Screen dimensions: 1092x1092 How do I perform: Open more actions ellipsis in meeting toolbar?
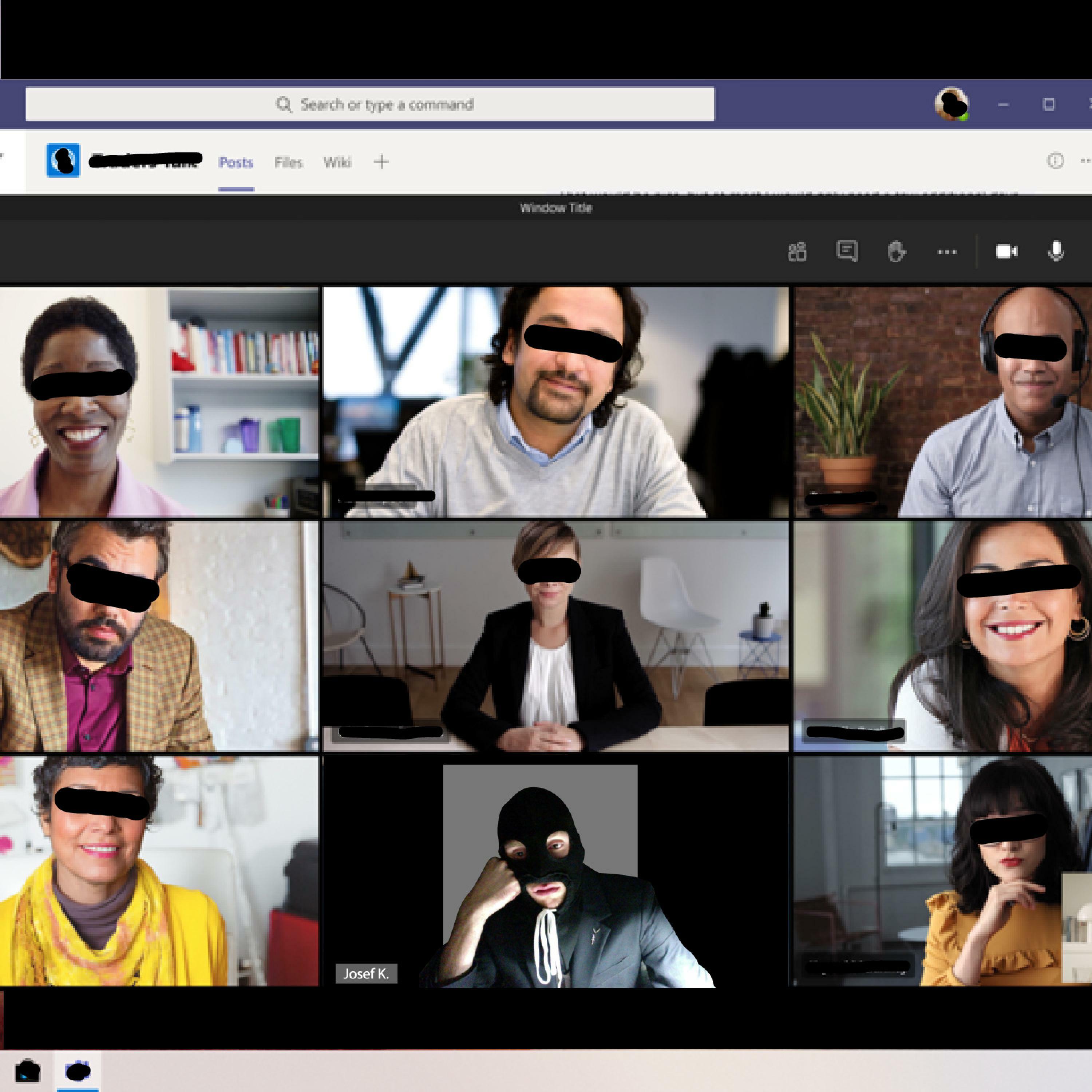pos(947,252)
